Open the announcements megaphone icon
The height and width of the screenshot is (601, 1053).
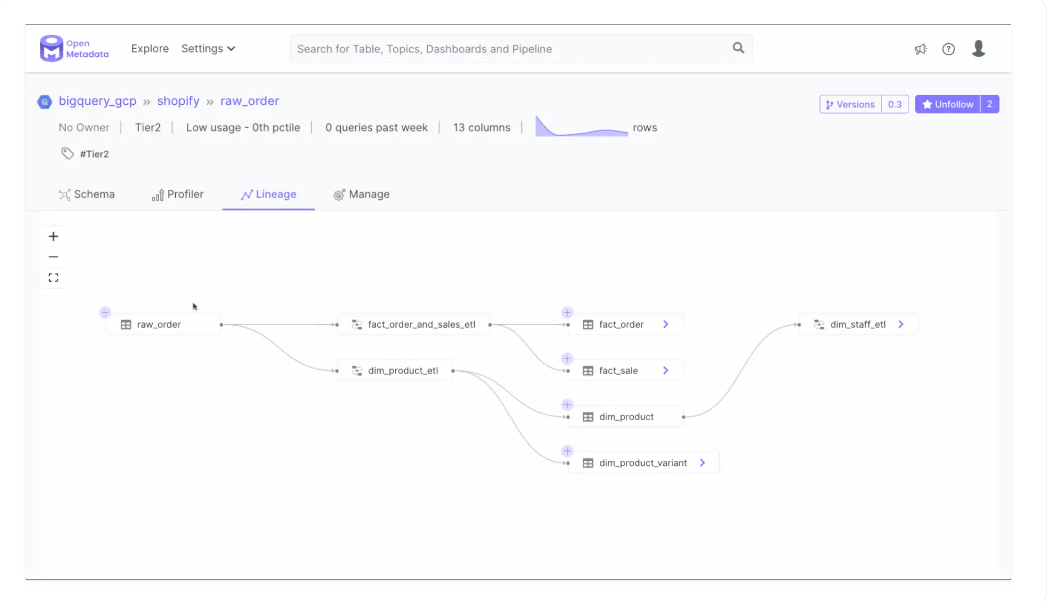[920, 49]
